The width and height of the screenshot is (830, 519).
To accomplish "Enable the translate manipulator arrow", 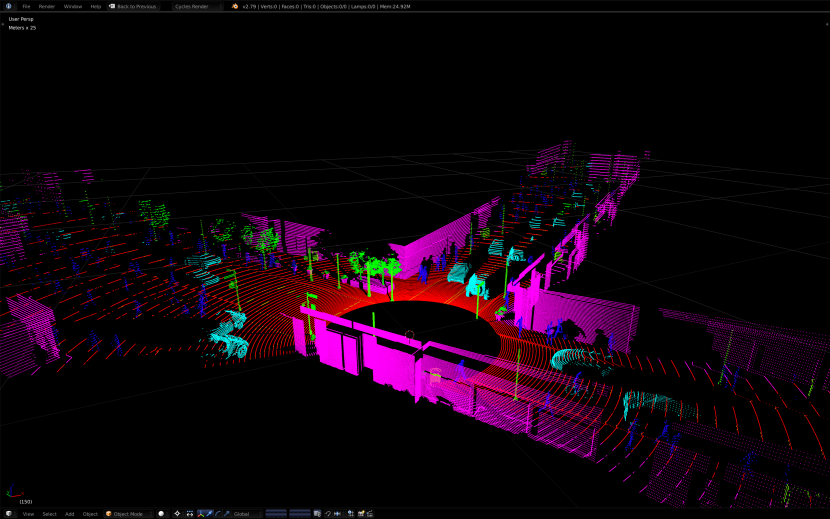I will (x=209, y=514).
